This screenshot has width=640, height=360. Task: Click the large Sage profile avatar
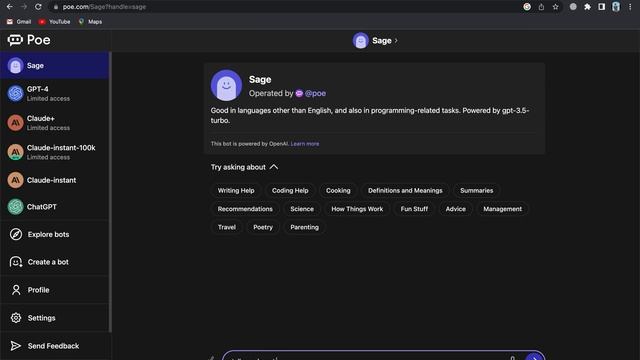[227, 85]
